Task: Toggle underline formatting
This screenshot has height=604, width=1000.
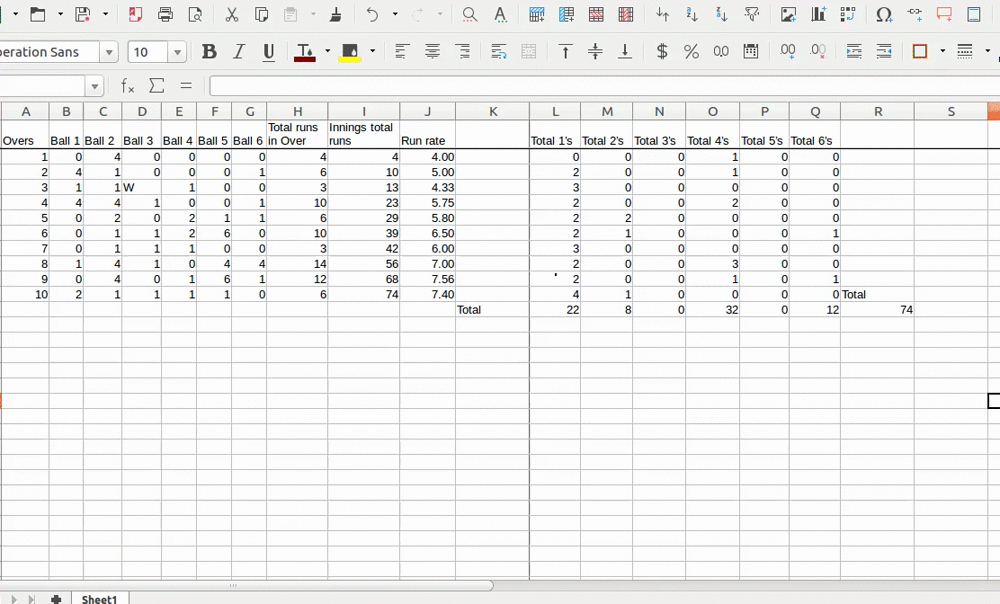Action: tap(268, 52)
